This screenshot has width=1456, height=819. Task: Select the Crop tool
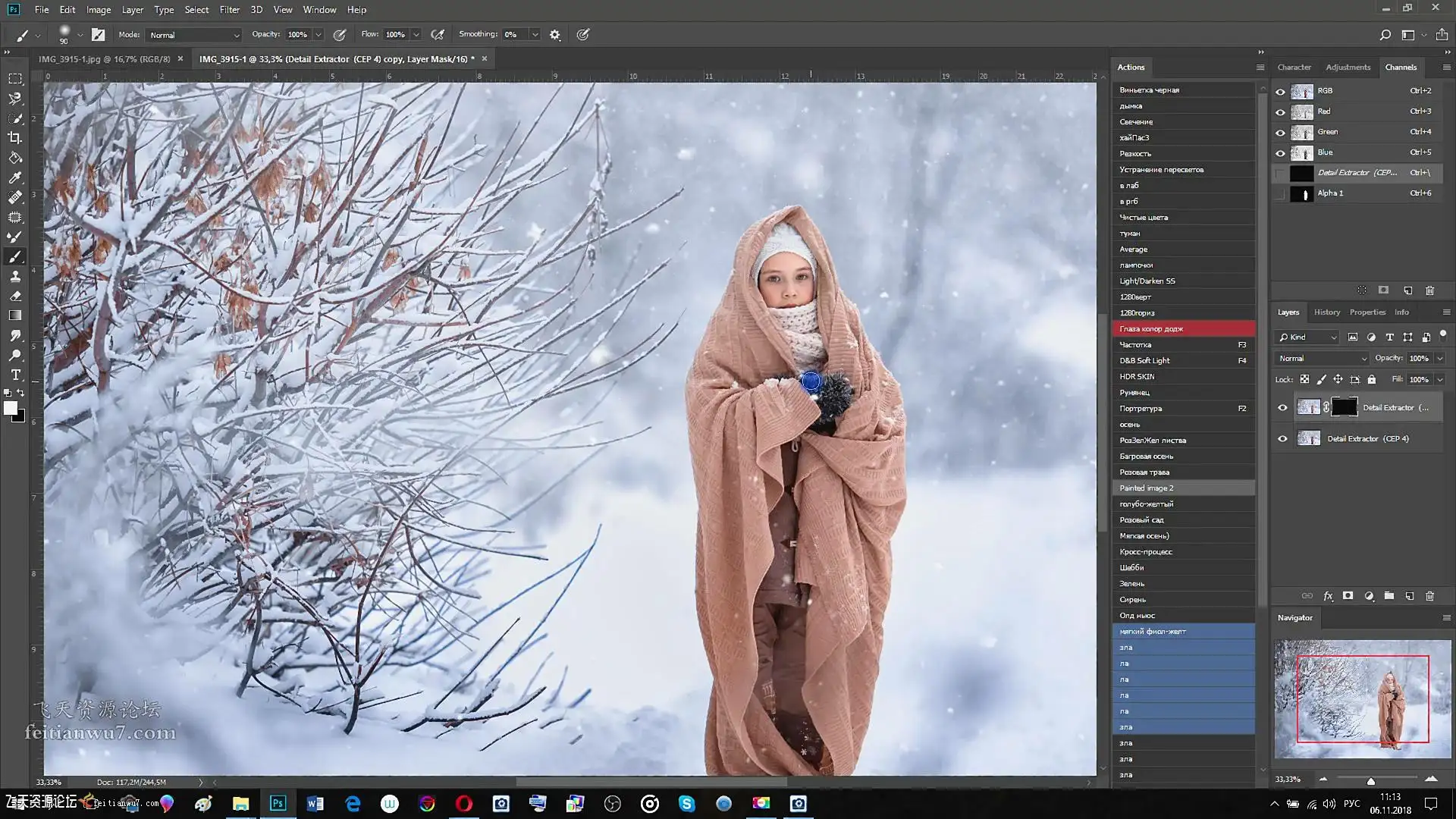click(14, 138)
